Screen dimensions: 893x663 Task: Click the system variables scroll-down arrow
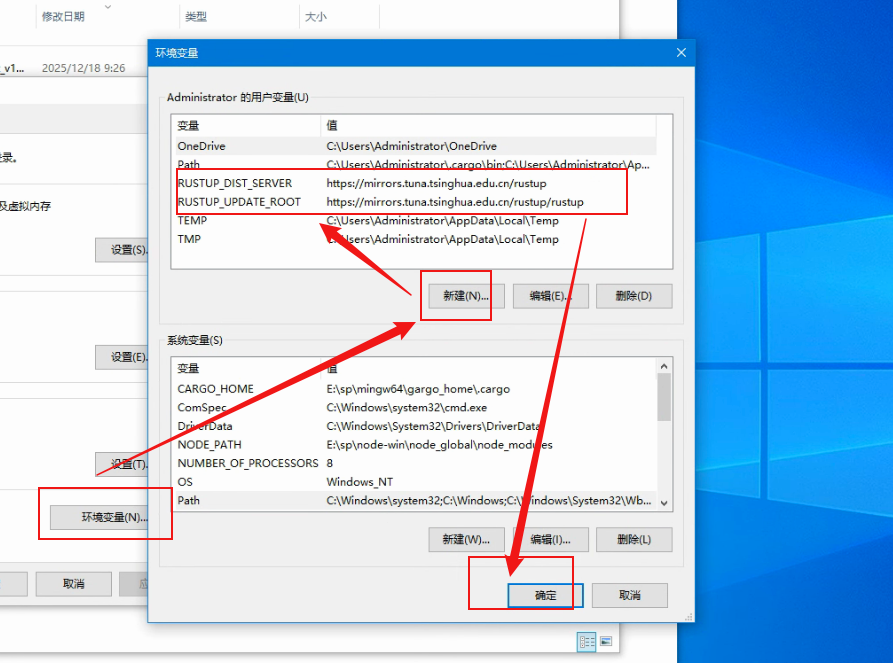(664, 503)
